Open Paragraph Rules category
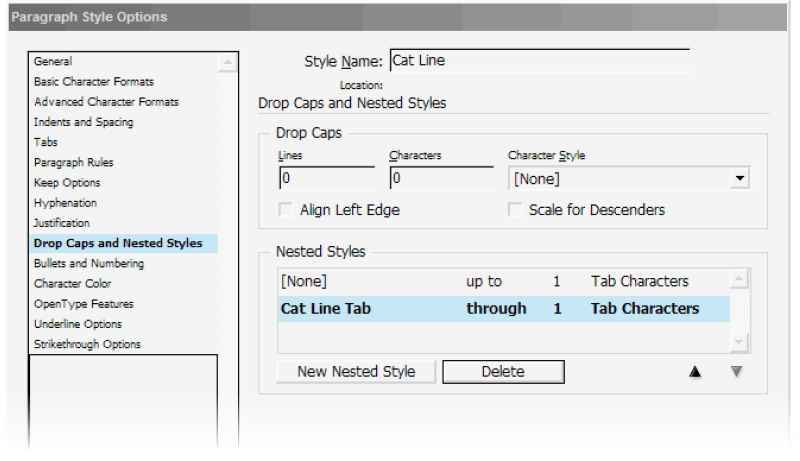Viewport: 800px width, 461px height. [x=73, y=162]
